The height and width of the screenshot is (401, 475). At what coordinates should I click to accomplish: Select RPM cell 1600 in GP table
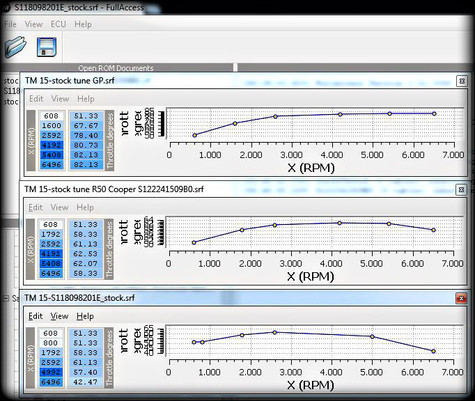tap(51, 126)
